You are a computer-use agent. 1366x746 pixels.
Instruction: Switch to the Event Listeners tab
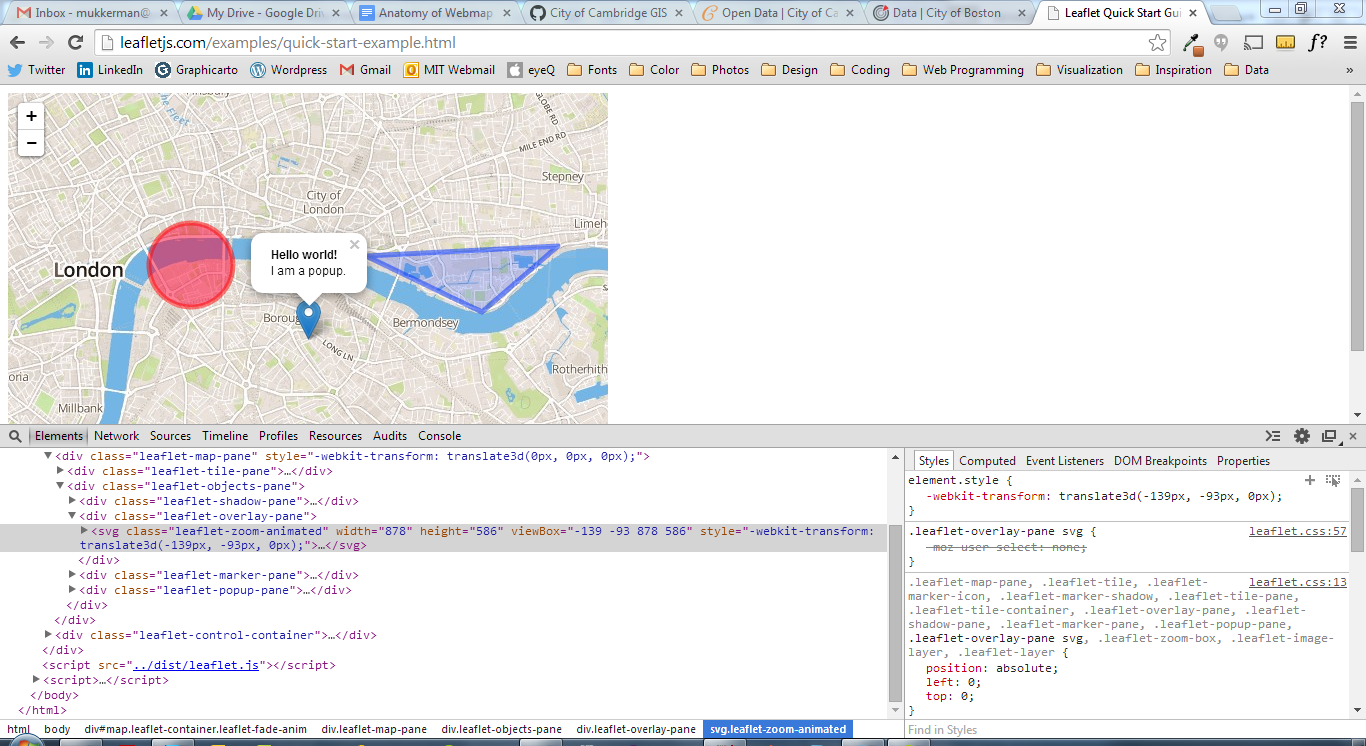coord(1065,461)
